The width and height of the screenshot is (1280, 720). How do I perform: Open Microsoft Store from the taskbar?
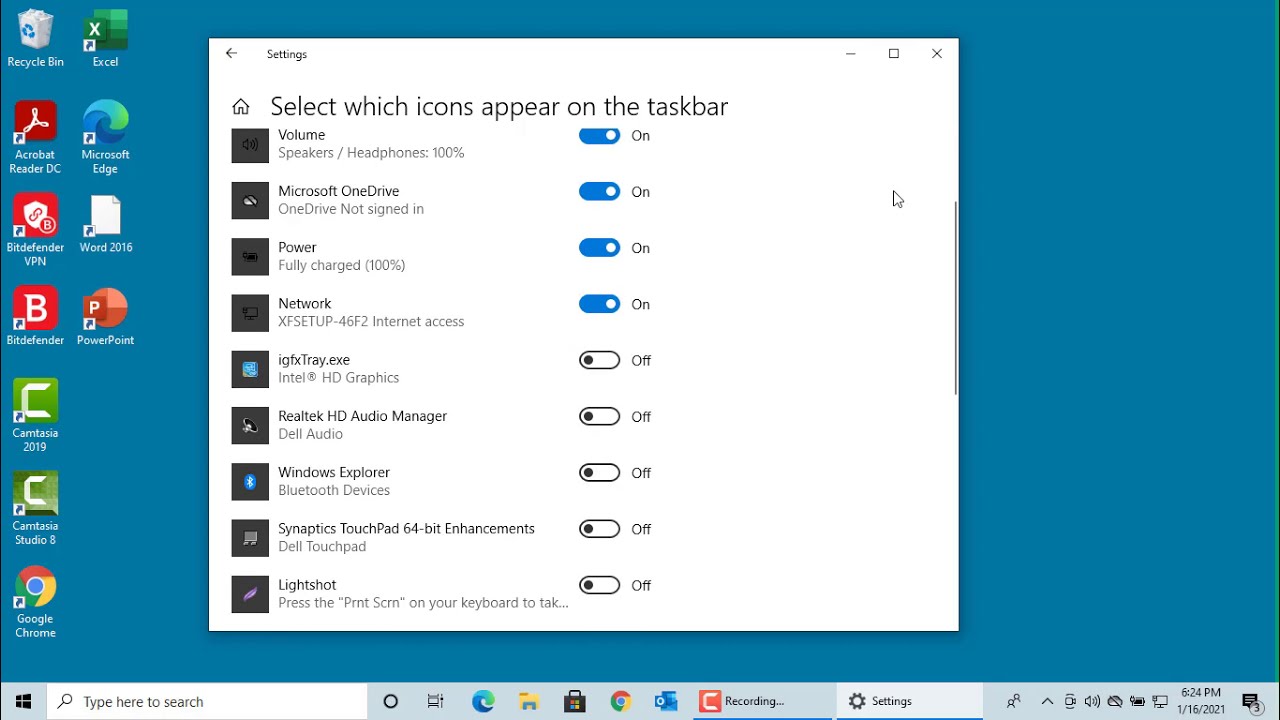[575, 702]
